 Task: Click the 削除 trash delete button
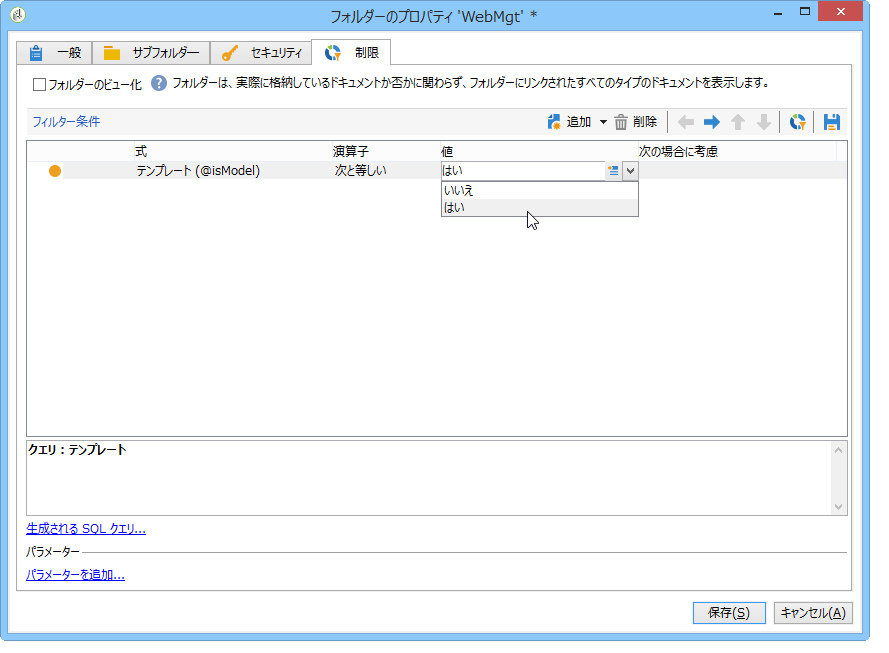[636, 122]
